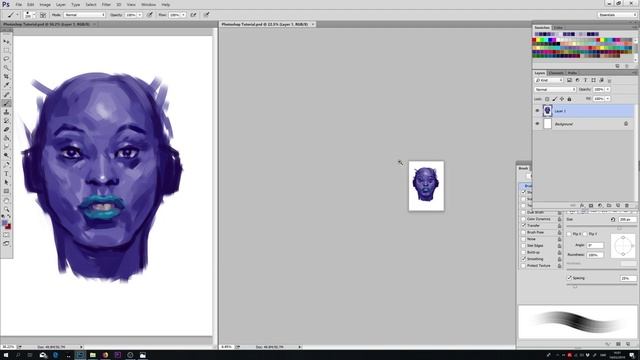Image resolution: width=640 pixels, height=360 pixels.
Task: Select the Rectangular Marquee tool
Action: (x=6, y=50)
